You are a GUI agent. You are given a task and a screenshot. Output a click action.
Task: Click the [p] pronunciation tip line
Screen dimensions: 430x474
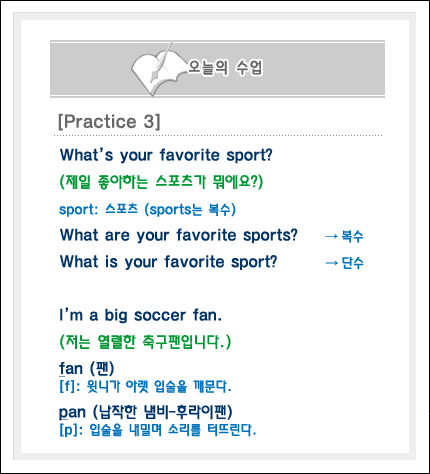tap(158, 430)
